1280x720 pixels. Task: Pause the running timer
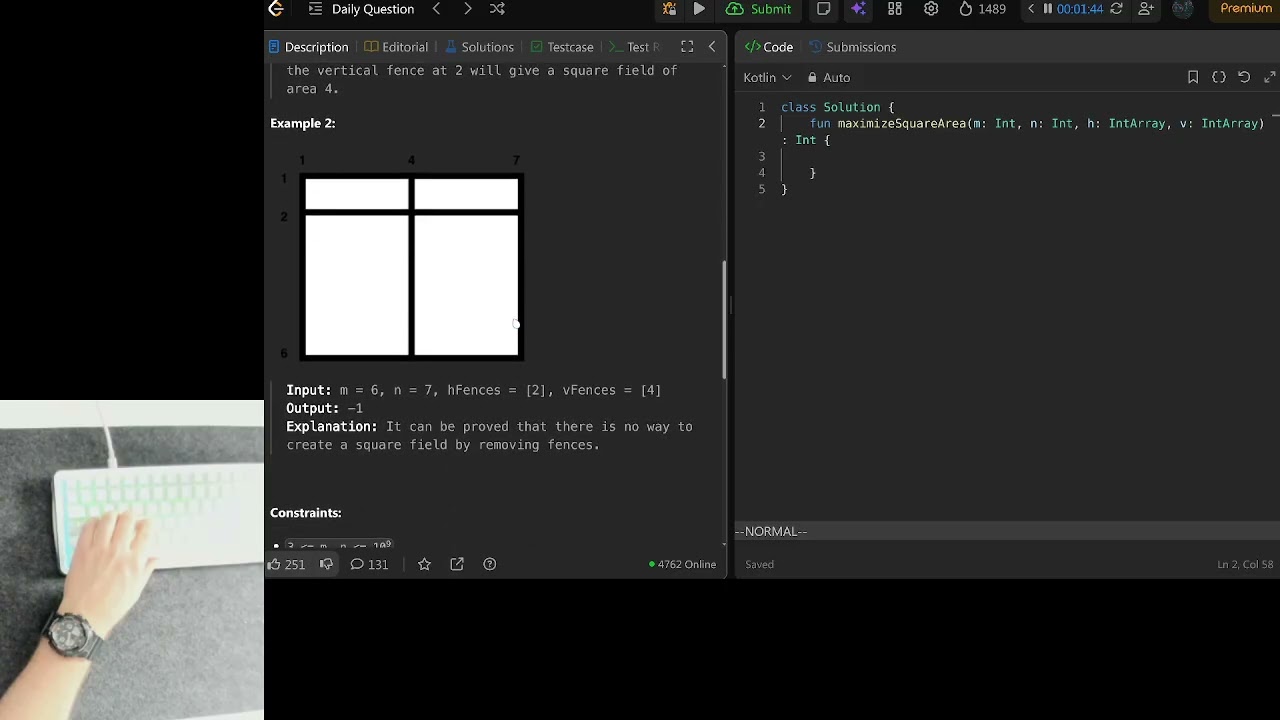1047,9
